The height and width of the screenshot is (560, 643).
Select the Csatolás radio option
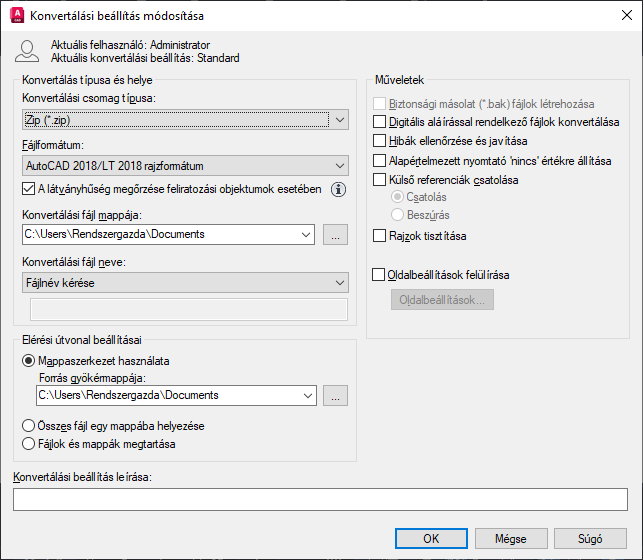tap(397, 197)
